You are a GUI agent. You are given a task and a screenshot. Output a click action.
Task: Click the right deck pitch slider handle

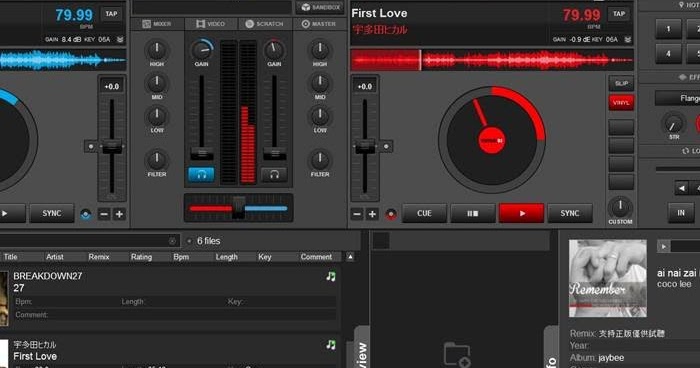click(365, 146)
